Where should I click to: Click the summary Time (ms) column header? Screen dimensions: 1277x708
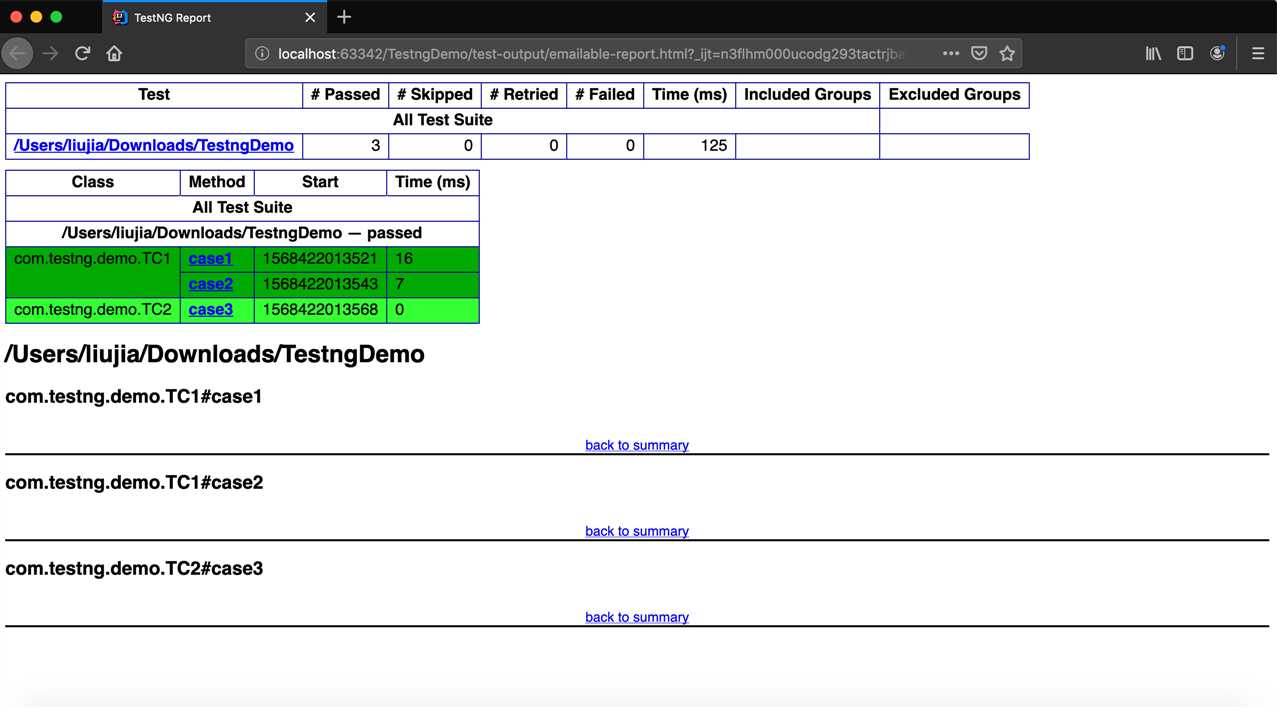(689, 95)
